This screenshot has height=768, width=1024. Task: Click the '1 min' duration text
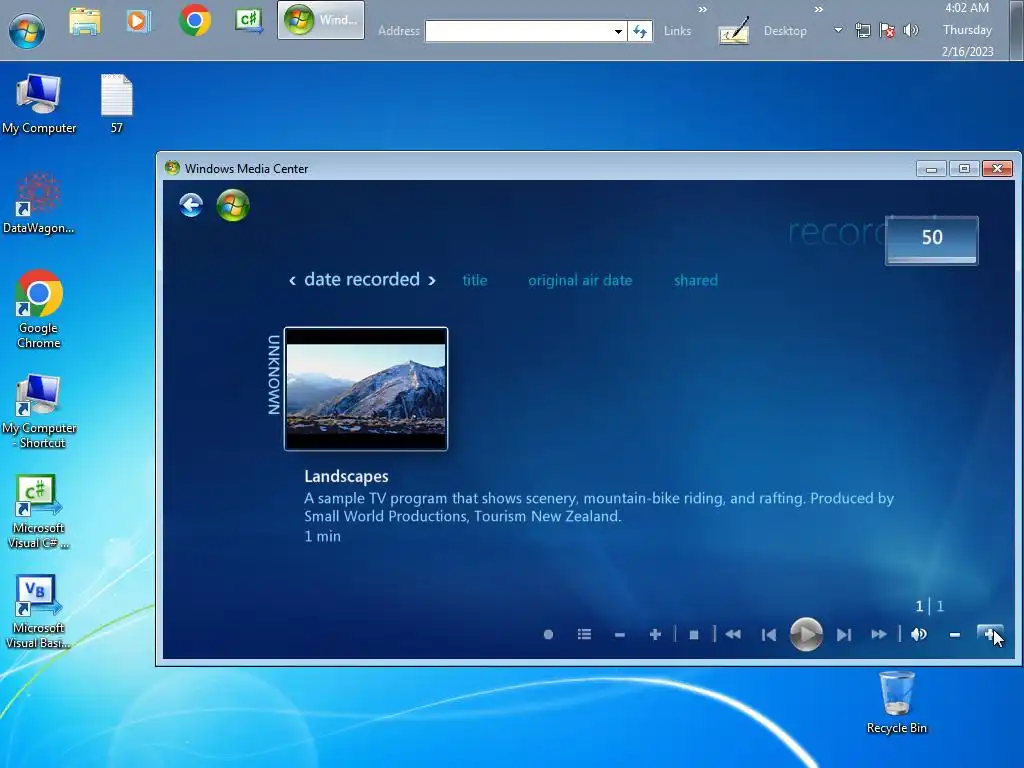(x=323, y=536)
